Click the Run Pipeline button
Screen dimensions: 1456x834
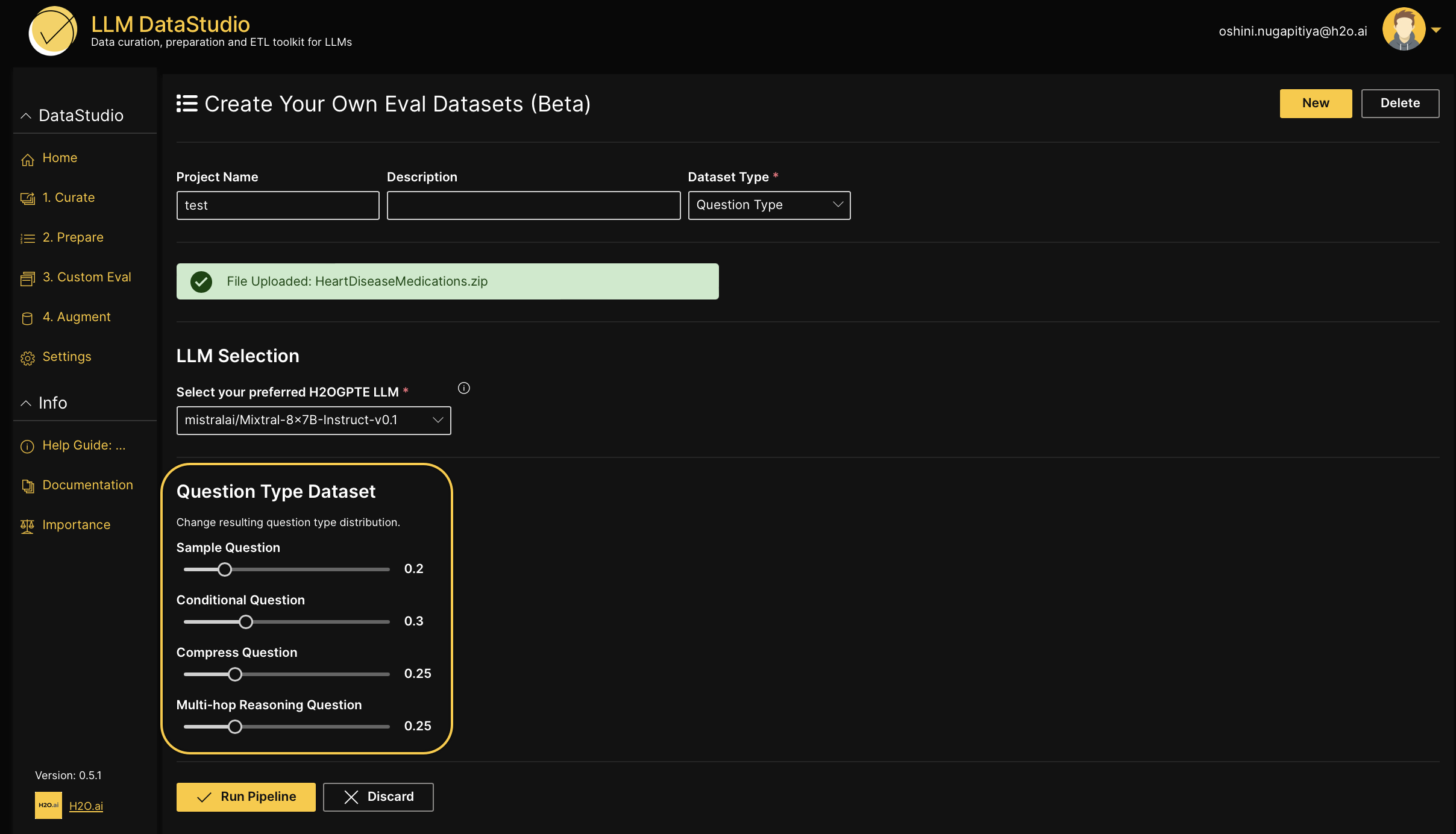(x=246, y=797)
